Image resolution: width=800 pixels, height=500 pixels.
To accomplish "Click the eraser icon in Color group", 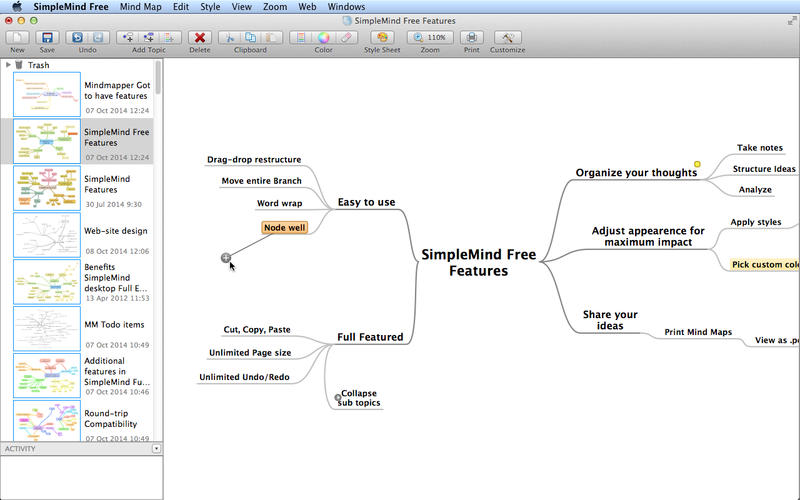I will tap(345, 37).
